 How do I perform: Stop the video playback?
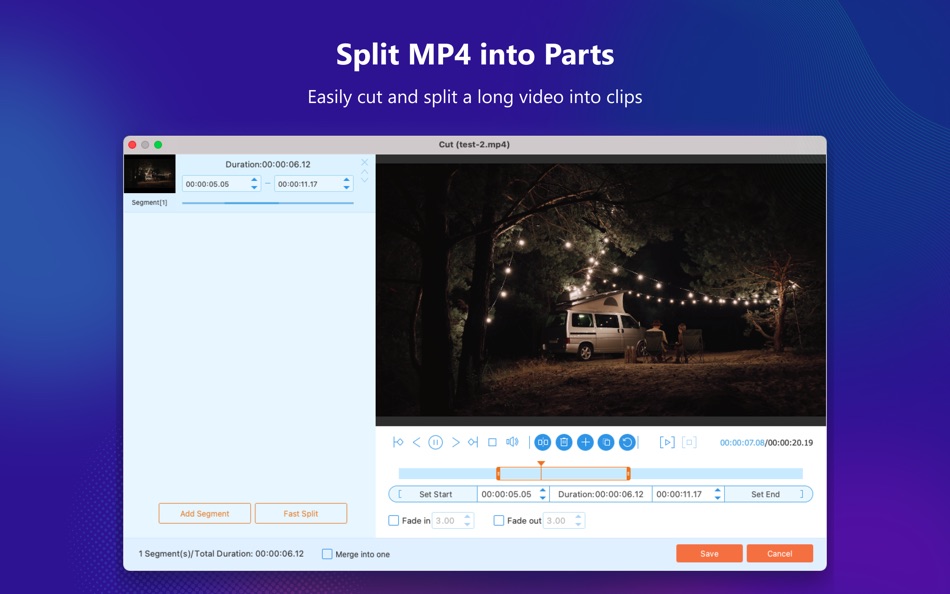492,442
